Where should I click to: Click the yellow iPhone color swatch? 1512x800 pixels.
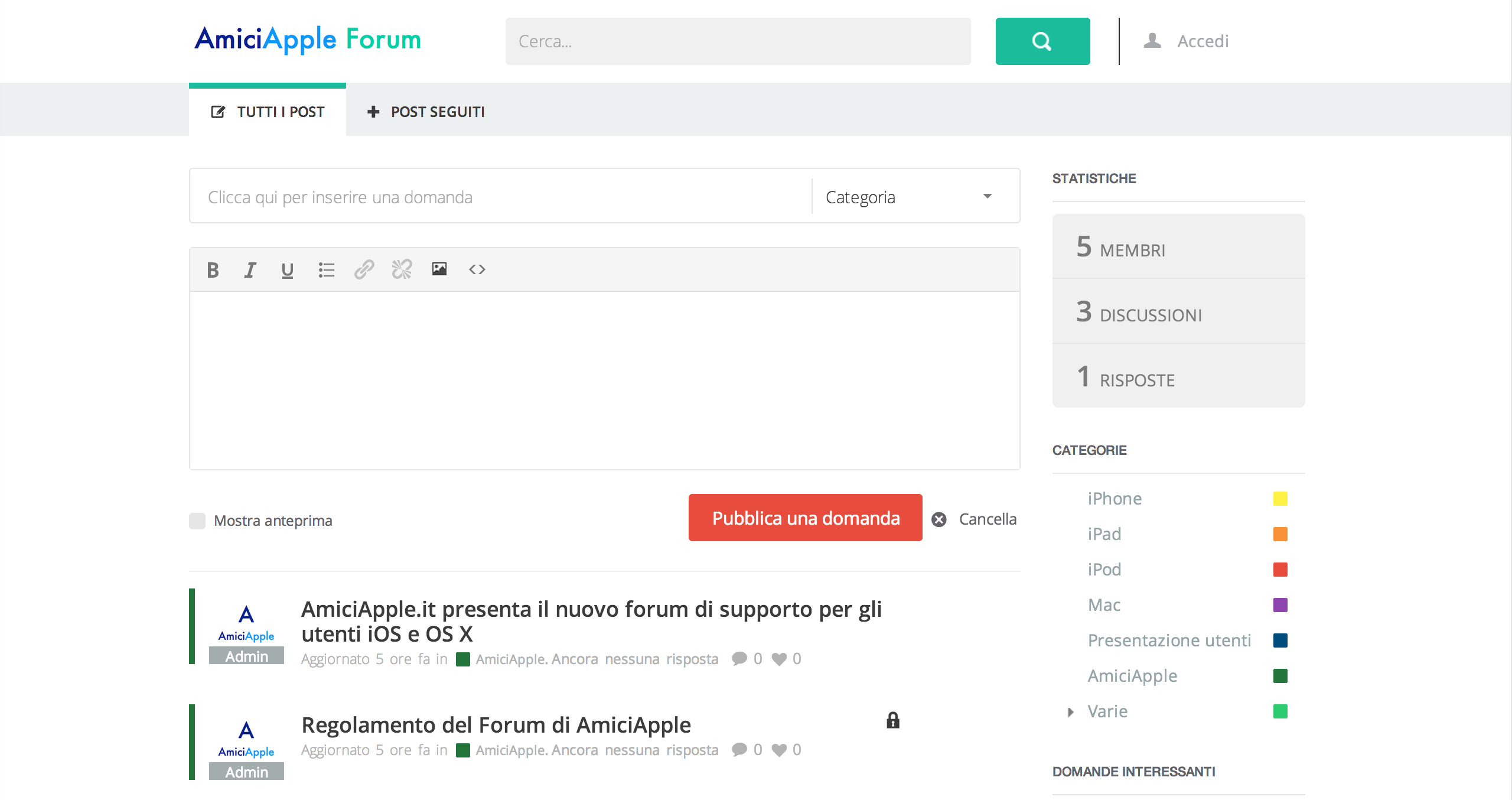pos(1280,499)
